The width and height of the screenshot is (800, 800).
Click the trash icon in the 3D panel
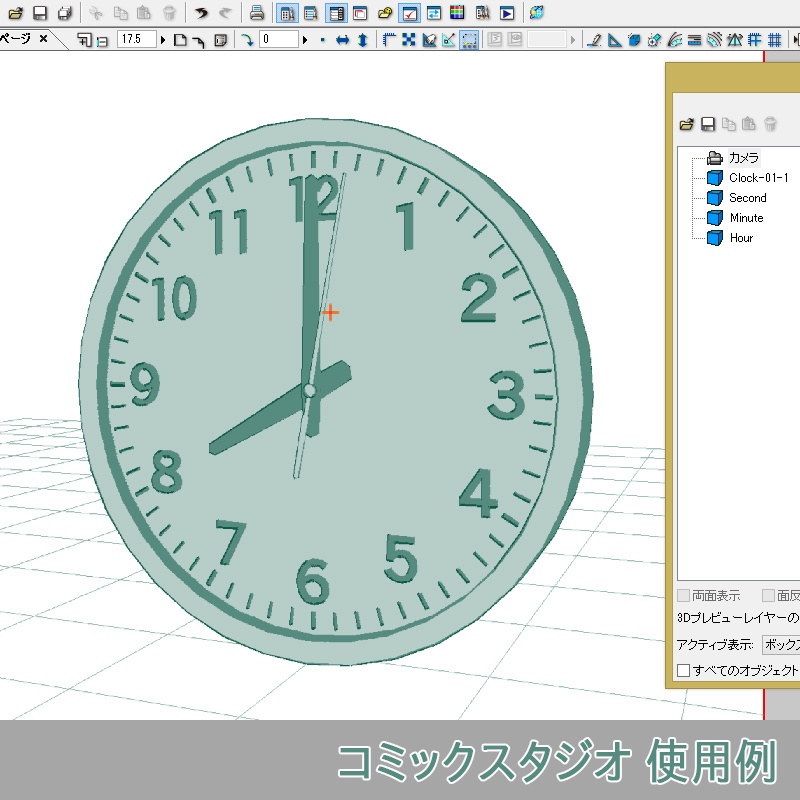click(x=771, y=122)
